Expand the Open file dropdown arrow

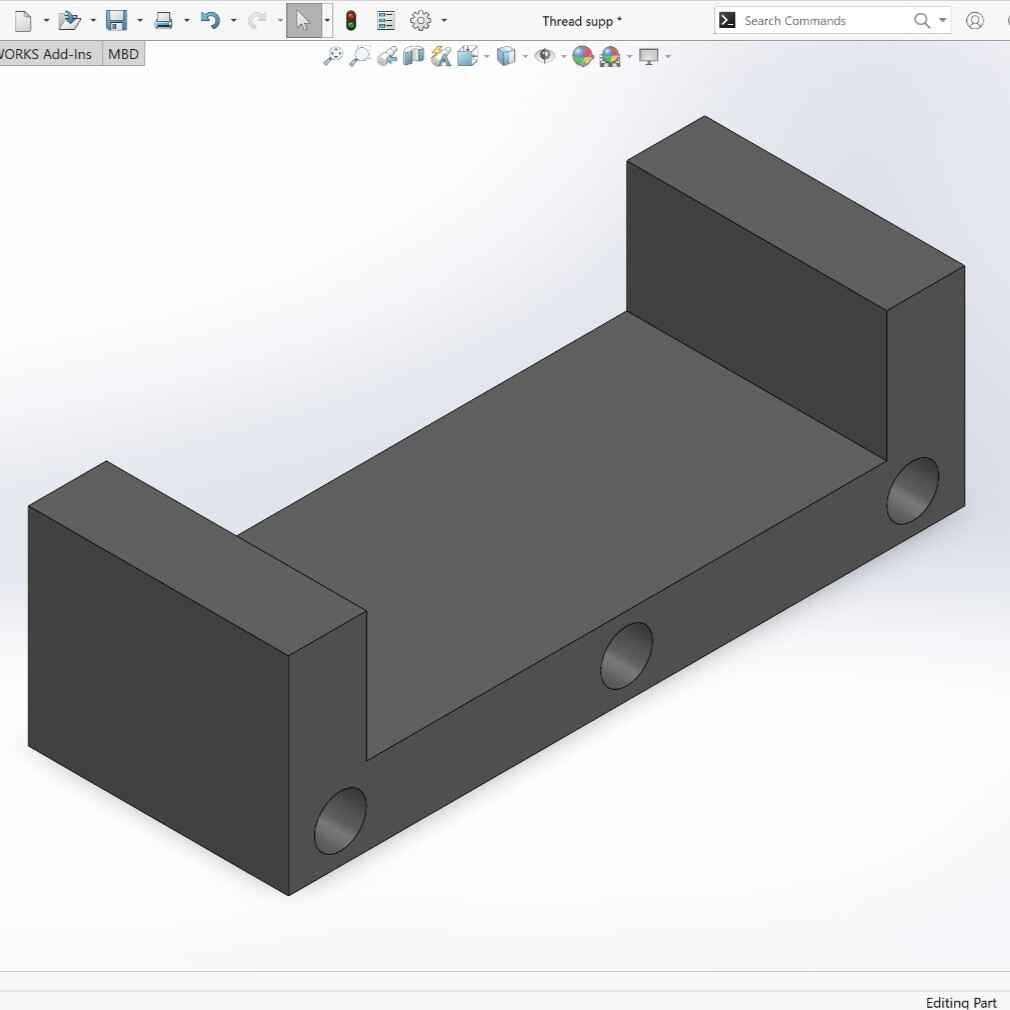[x=93, y=21]
